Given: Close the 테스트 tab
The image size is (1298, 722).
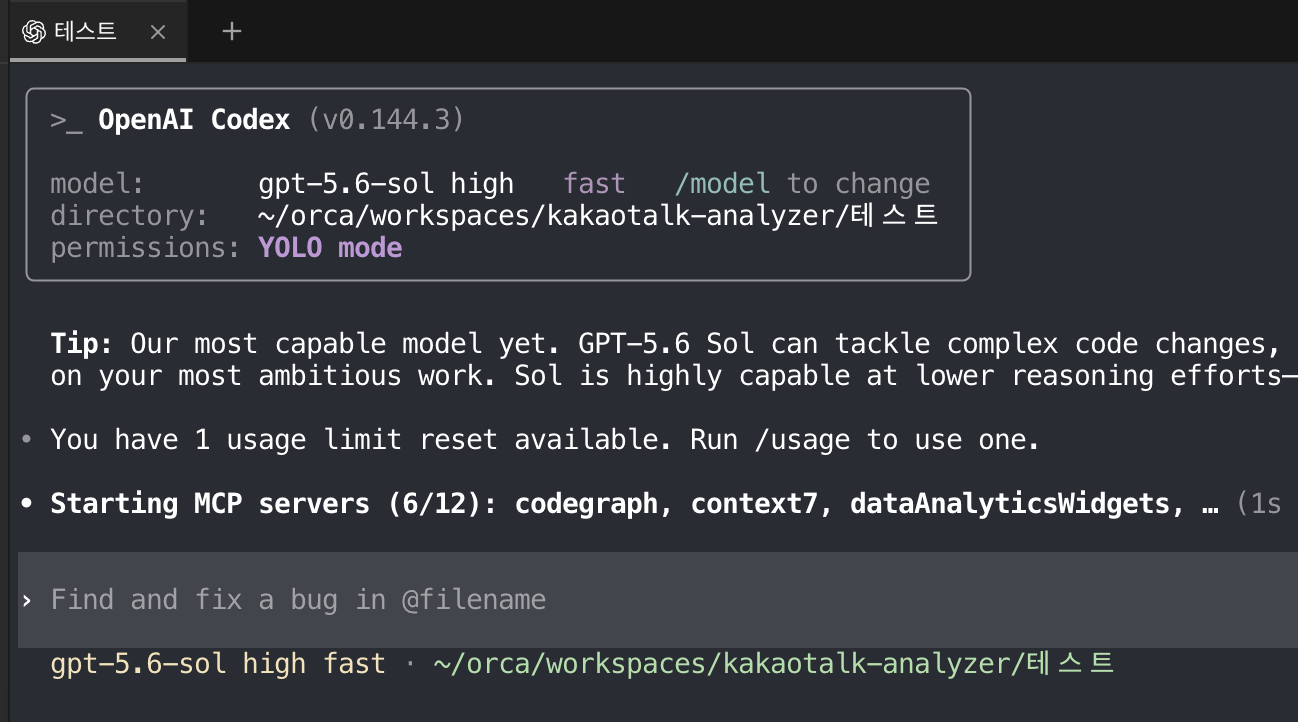Looking at the screenshot, I should click(158, 32).
